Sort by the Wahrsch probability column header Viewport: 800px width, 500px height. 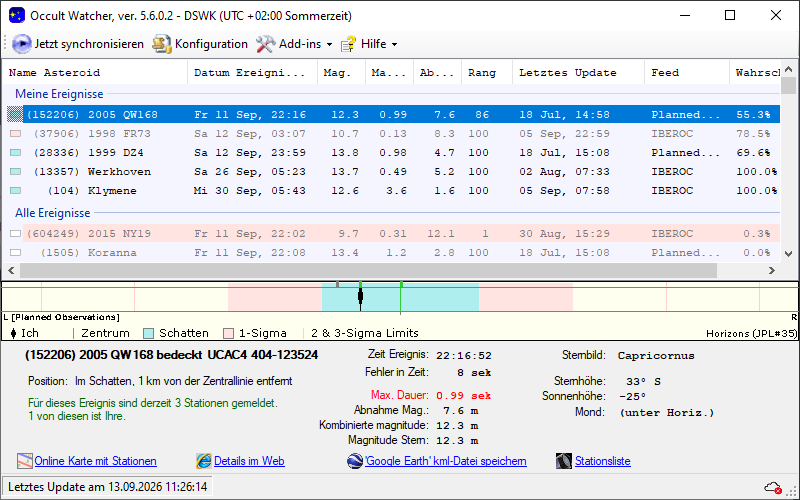click(x=755, y=72)
